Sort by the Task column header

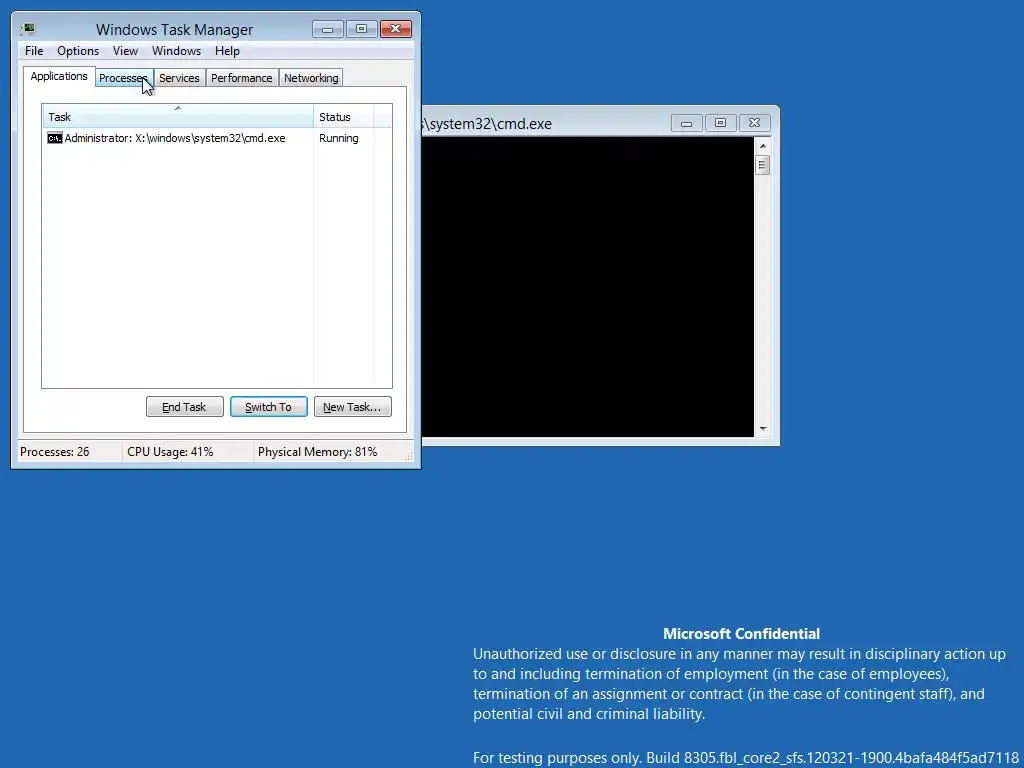coord(178,116)
